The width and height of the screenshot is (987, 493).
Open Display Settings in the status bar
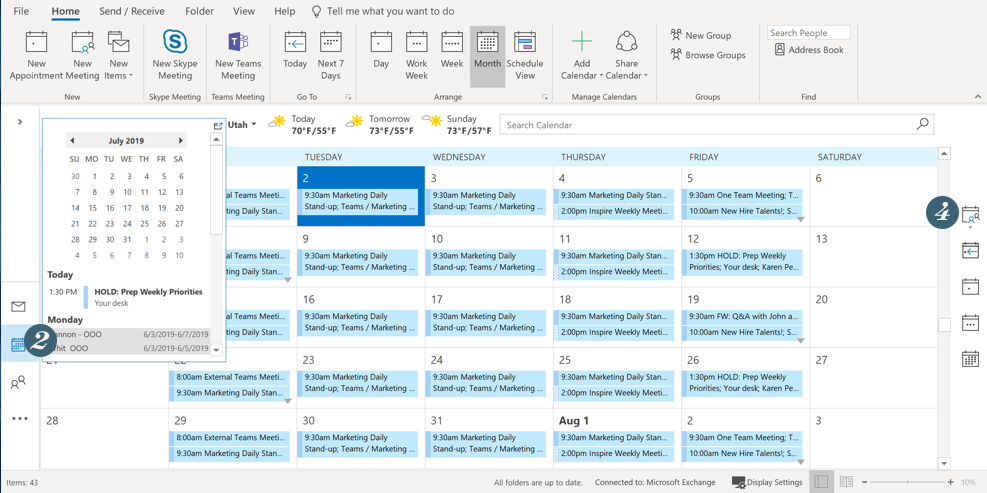click(767, 482)
